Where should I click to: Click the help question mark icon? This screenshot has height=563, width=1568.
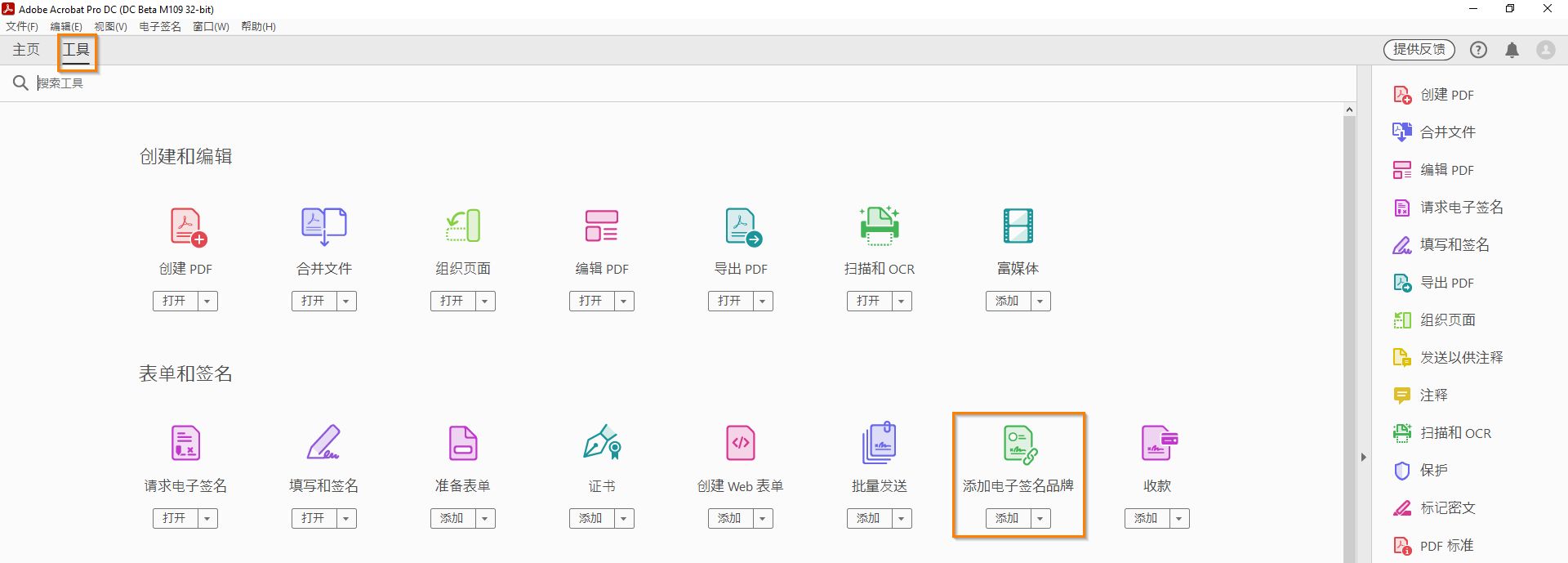click(x=1478, y=50)
